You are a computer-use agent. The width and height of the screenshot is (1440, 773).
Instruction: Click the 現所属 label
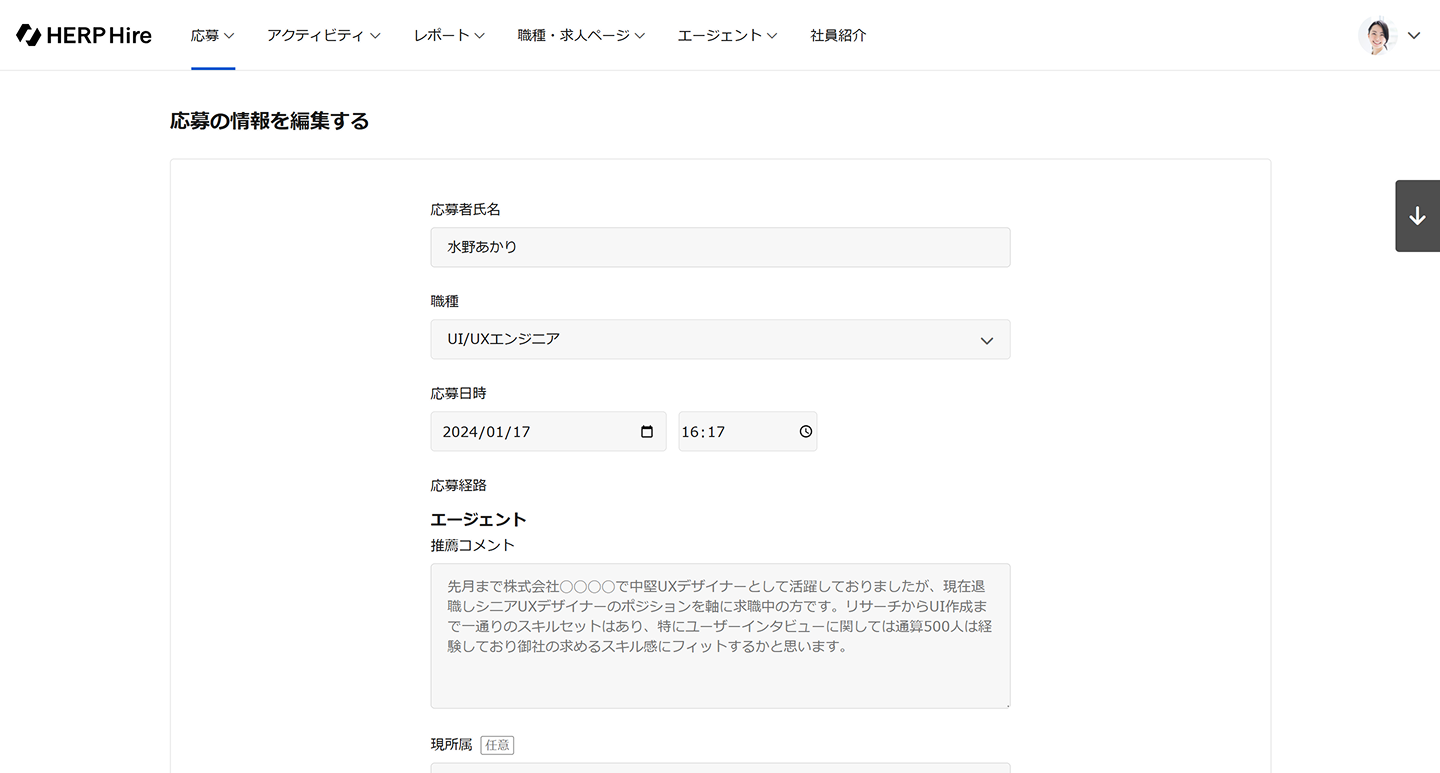452,745
